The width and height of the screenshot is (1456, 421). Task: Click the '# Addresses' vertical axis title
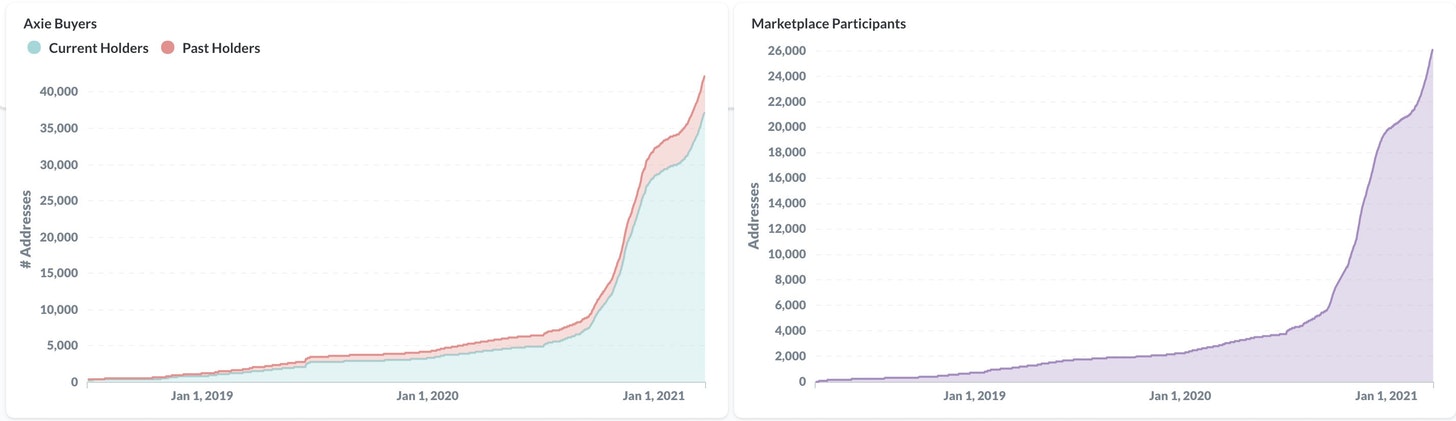(x=26, y=229)
